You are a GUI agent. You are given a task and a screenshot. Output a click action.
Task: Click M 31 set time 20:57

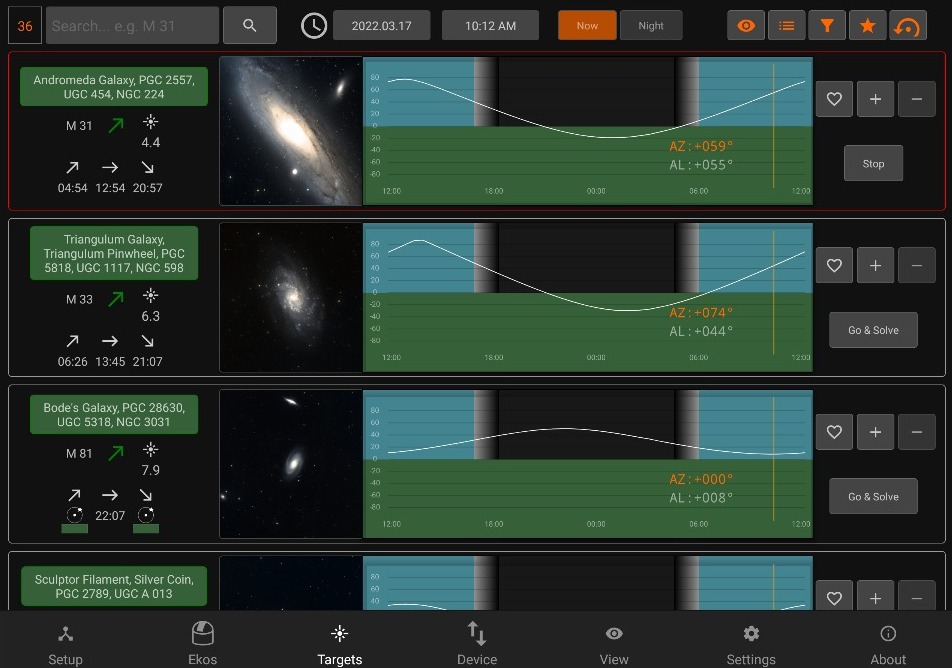[x=148, y=188]
